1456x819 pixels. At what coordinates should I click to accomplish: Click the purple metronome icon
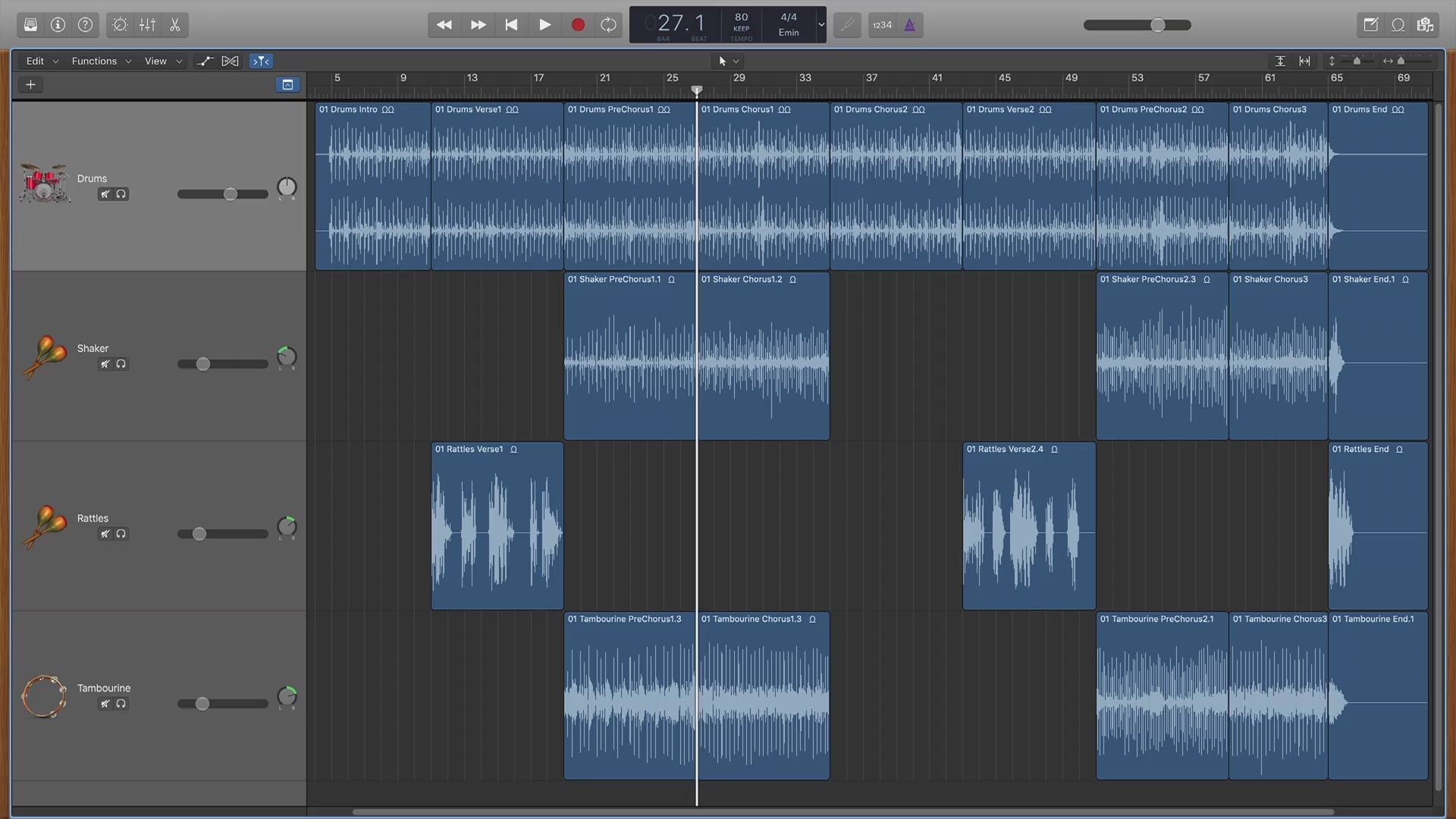[909, 25]
